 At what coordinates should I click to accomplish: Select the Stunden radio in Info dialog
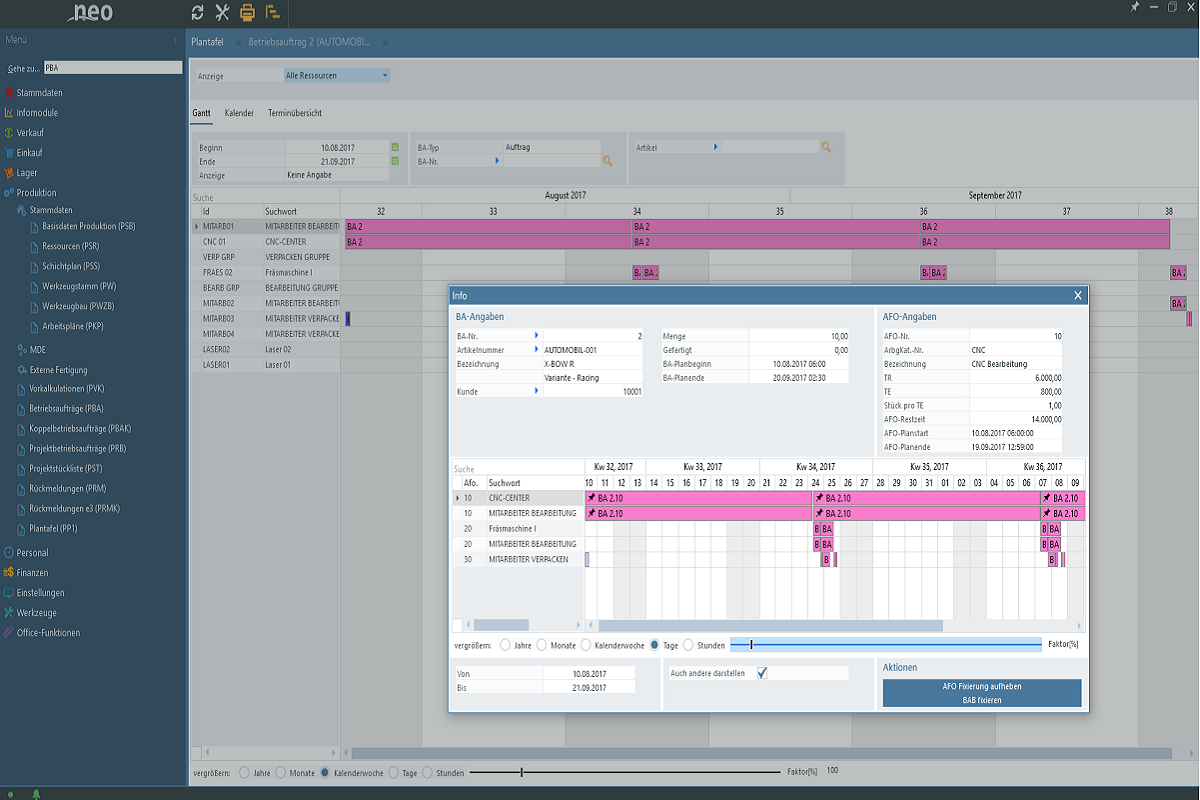tap(689, 645)
